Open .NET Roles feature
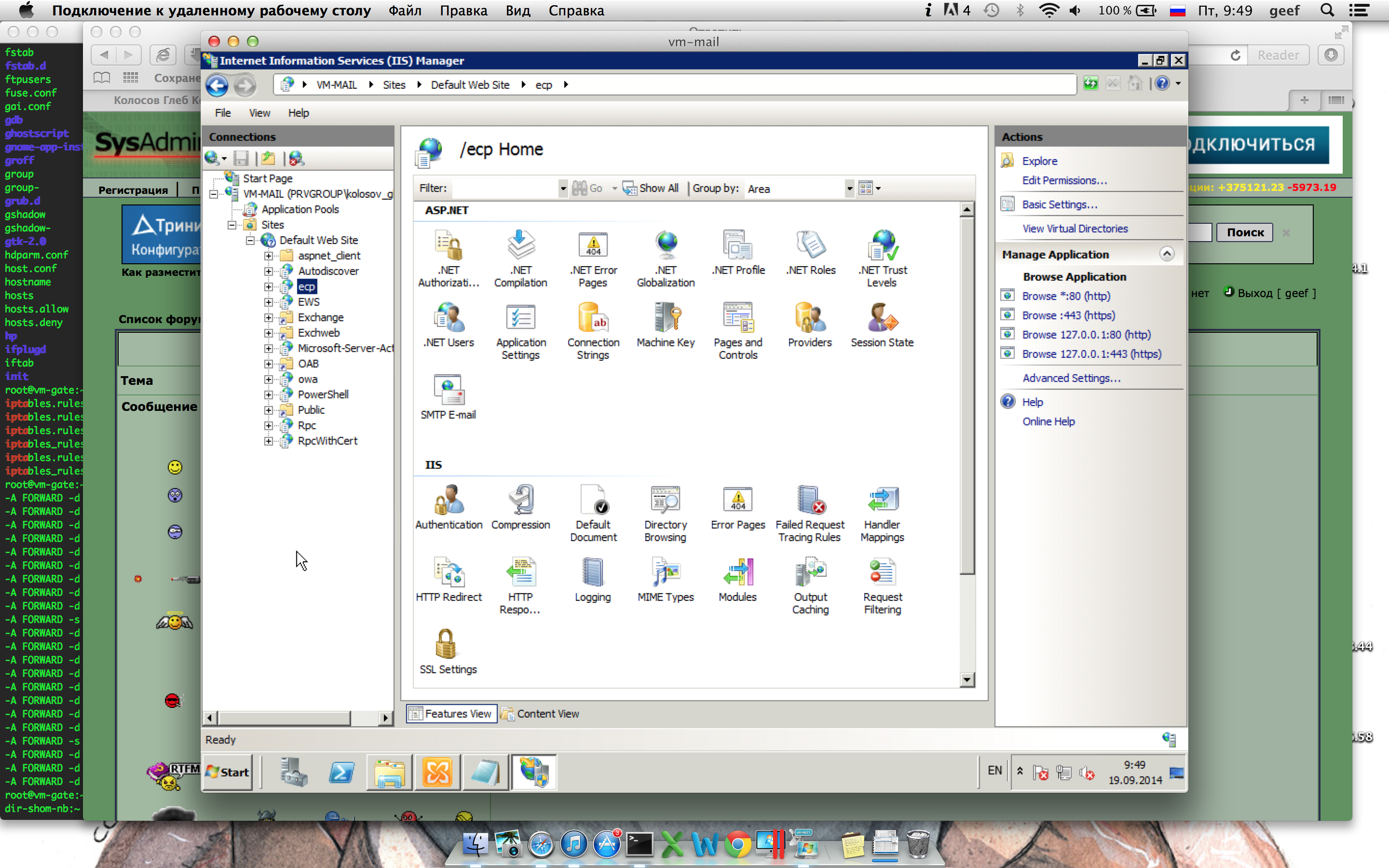 click(x=810, y=253)
